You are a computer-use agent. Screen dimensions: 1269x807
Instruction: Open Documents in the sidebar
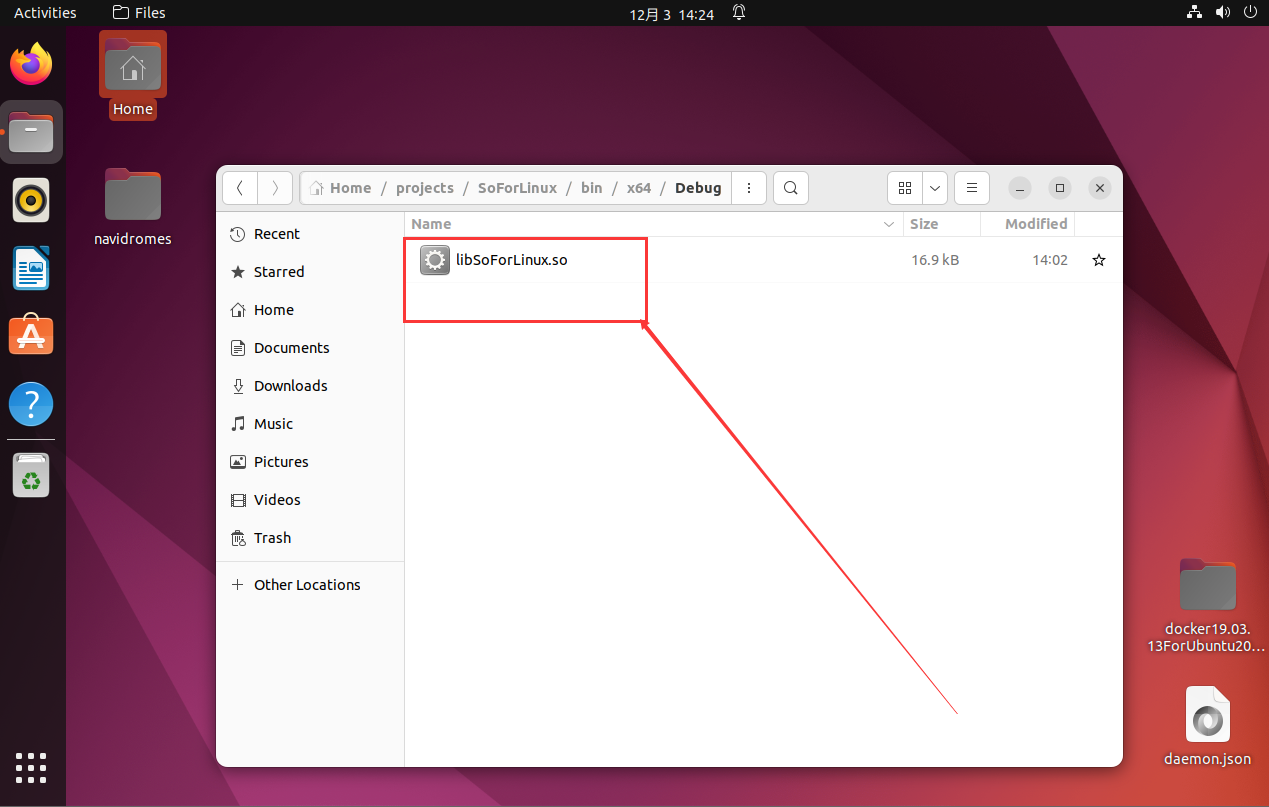click(x=310, y=348)
